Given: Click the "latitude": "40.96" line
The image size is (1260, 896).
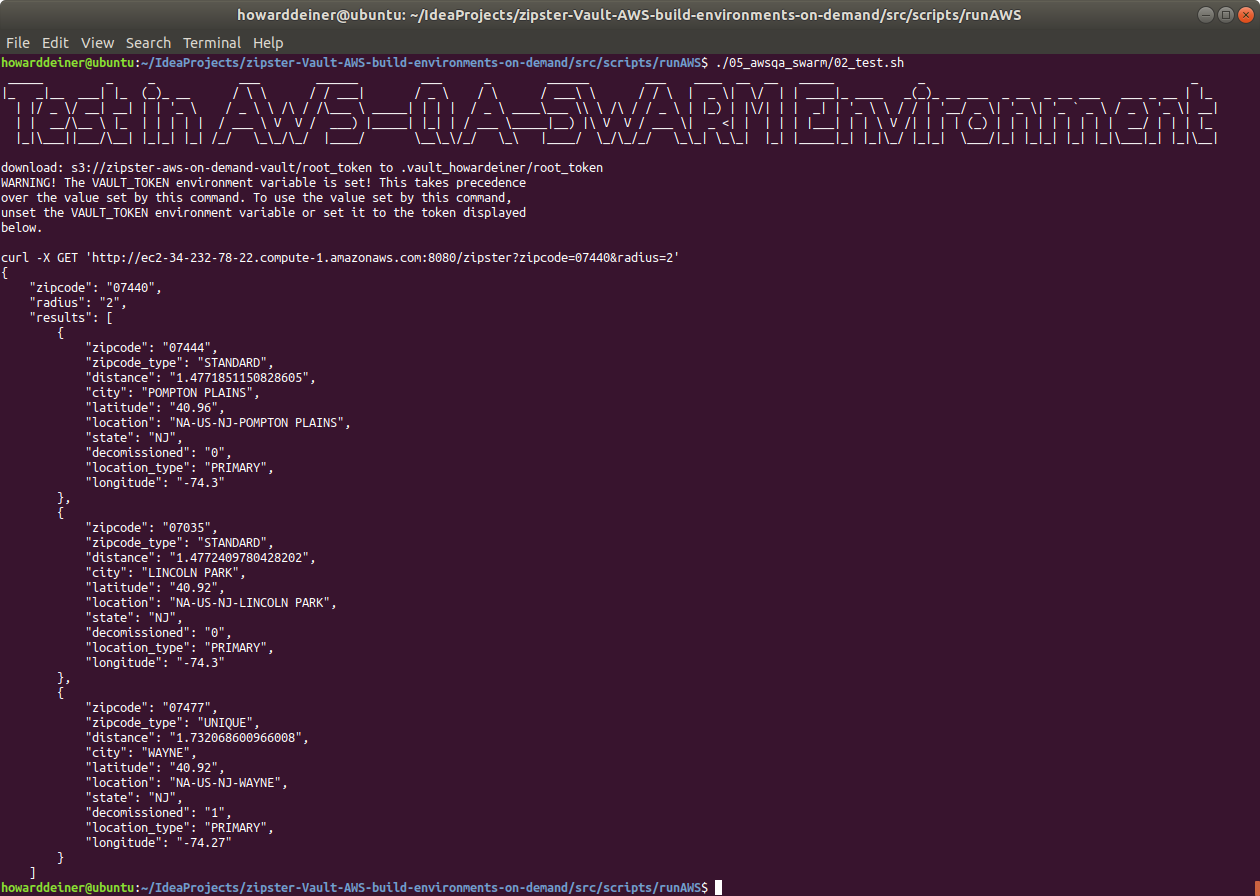Looking at the screenshot, I should [155, 408].
